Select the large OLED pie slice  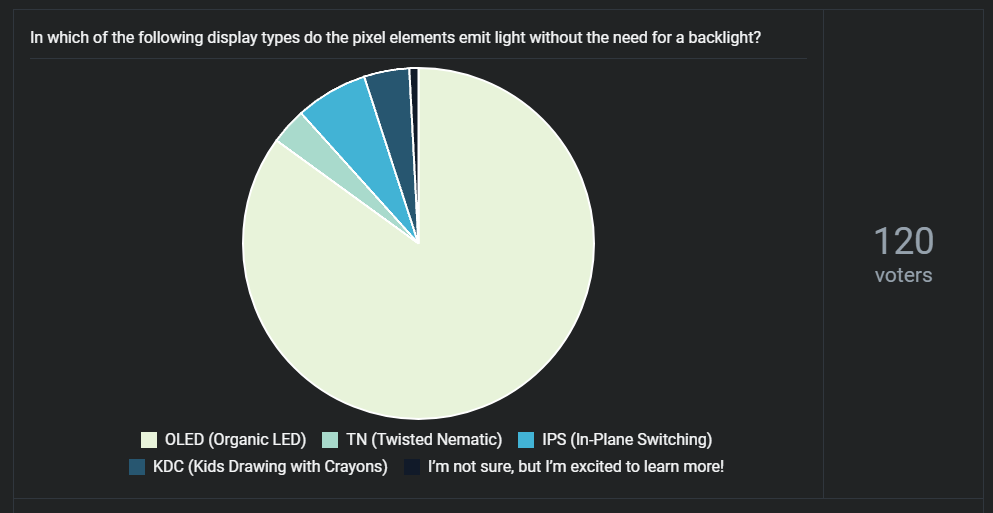[x=443, y=285]
